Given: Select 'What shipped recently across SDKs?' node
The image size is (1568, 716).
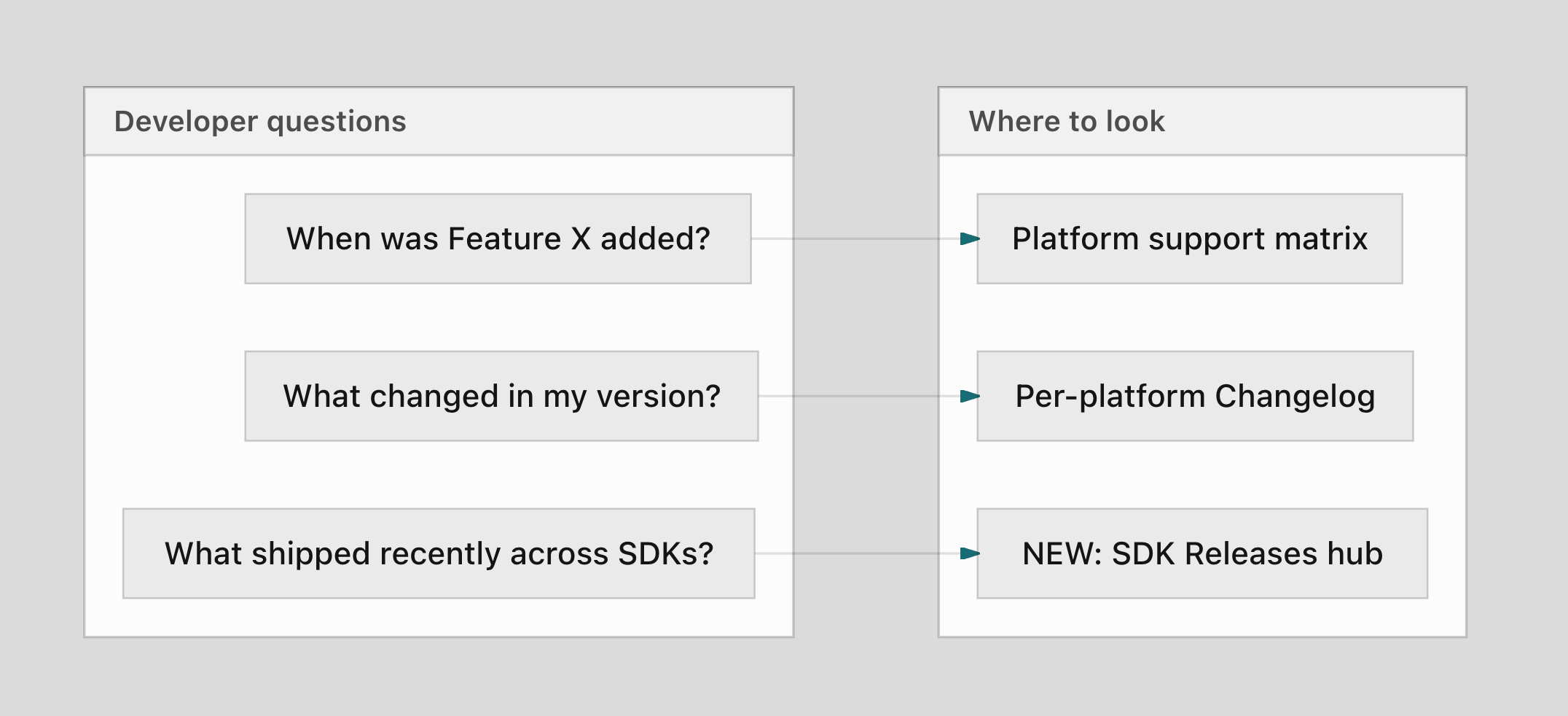Looking at the screenshot, I should pos(439,553).
